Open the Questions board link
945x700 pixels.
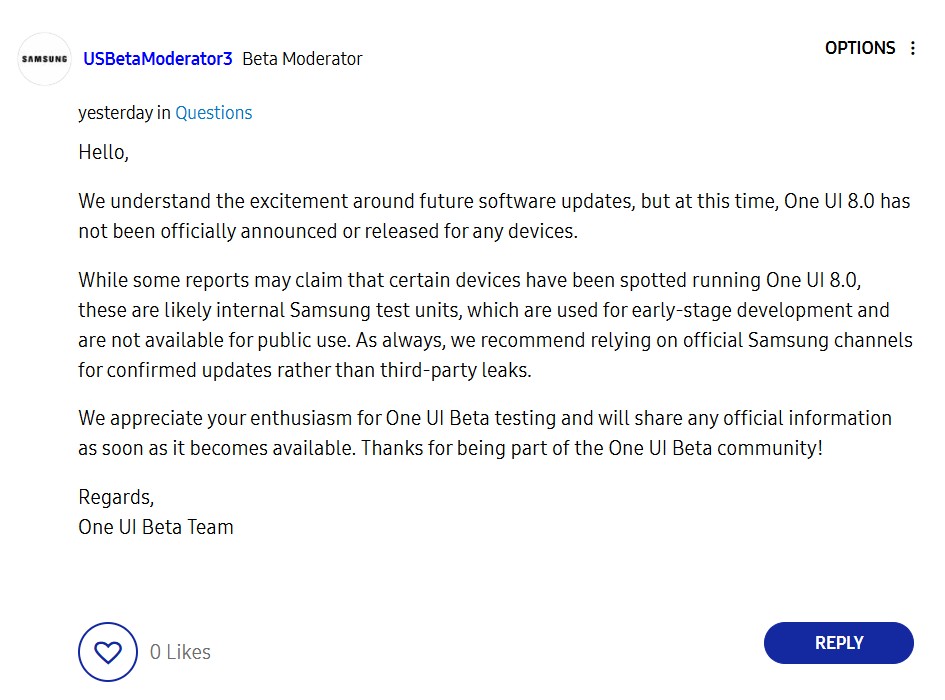(213, 113)
